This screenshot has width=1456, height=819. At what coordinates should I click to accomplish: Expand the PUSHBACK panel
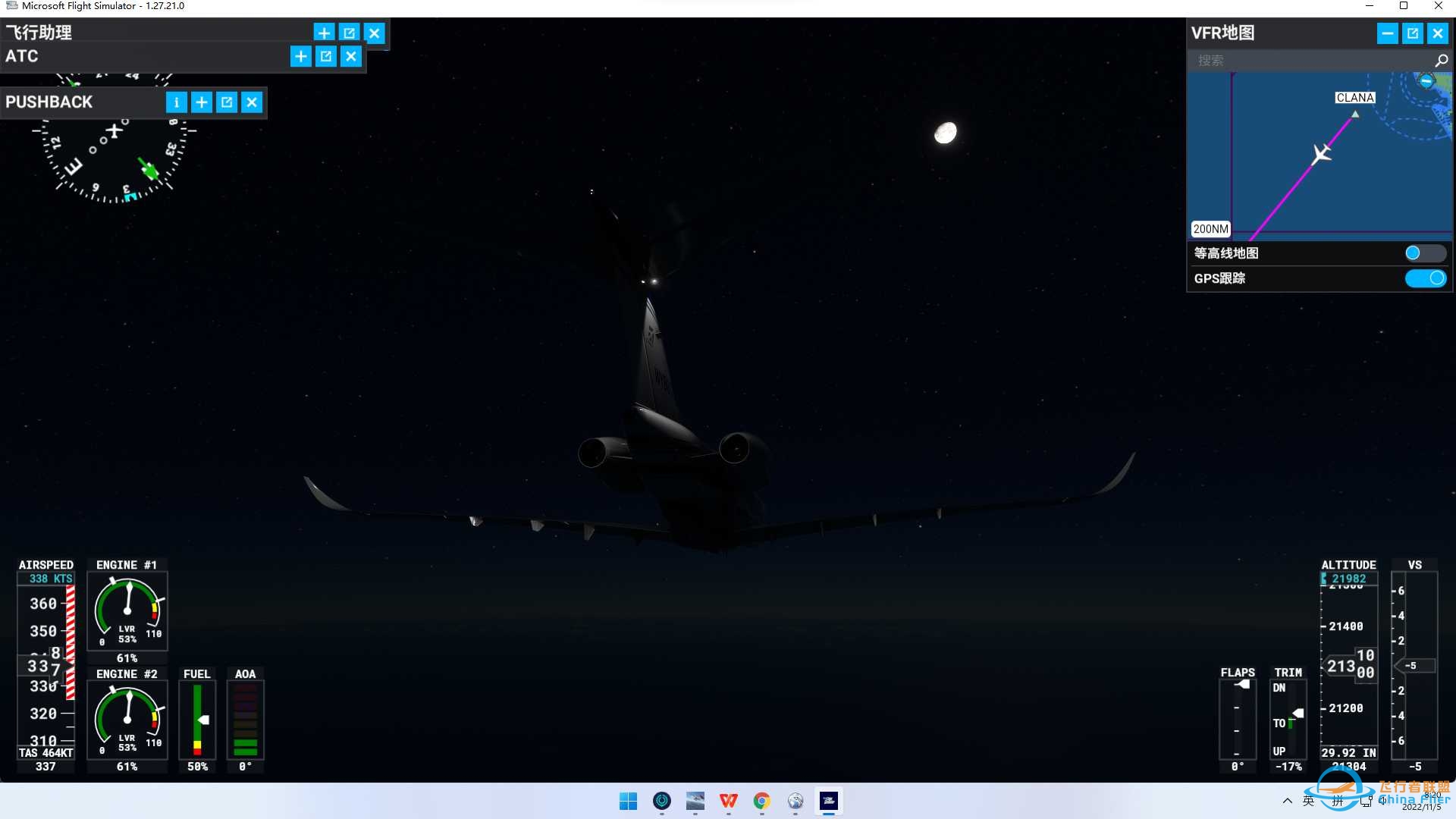(x=202, y=102)
